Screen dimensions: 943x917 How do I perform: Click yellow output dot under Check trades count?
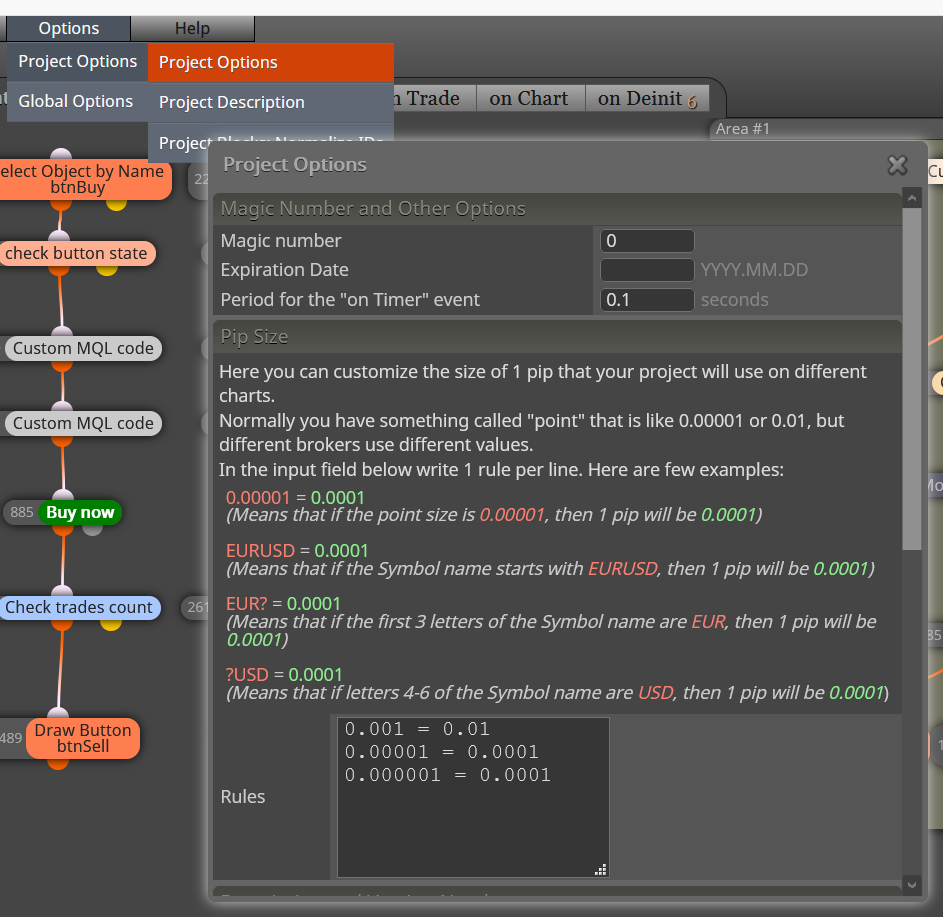(111, 624)
